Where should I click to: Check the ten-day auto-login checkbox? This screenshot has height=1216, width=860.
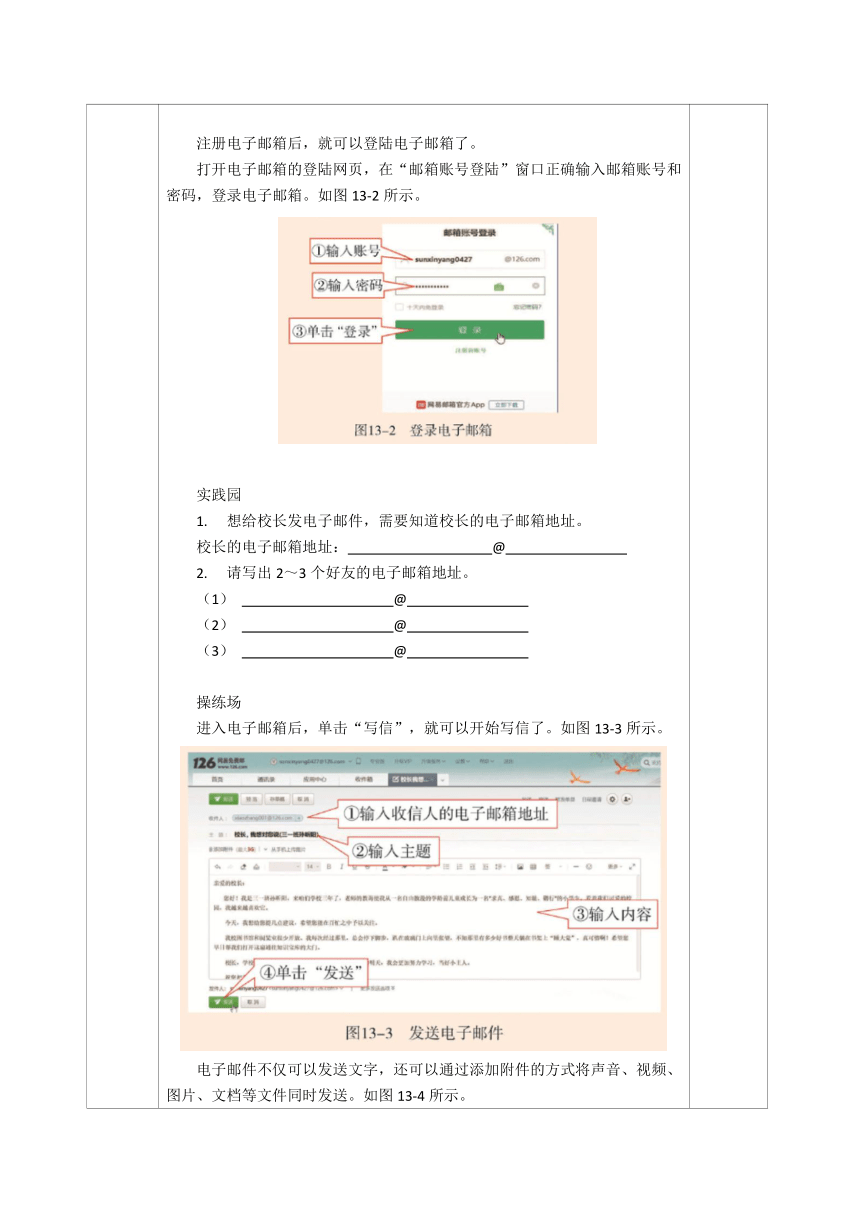coord(399,307)
